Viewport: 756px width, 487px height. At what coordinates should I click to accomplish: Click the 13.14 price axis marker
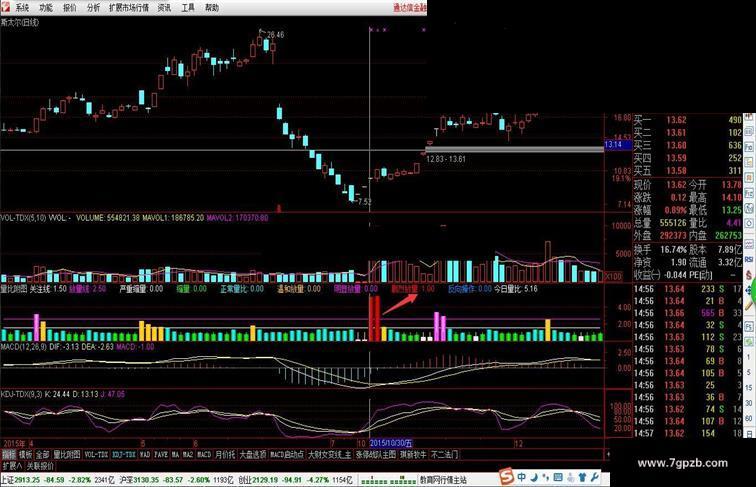click(x=616, y=145)
